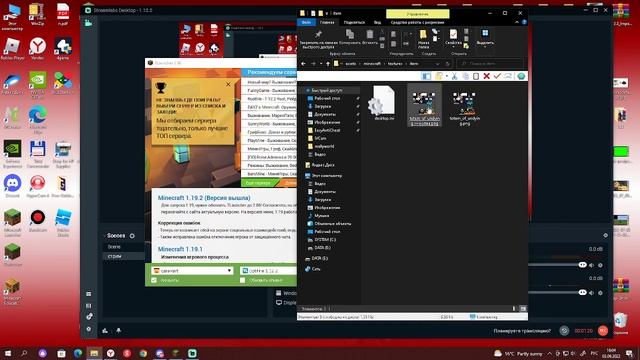Open the Share tab in Explorer ribbon
Screen dimensions: 640x360
pos(354,22)
